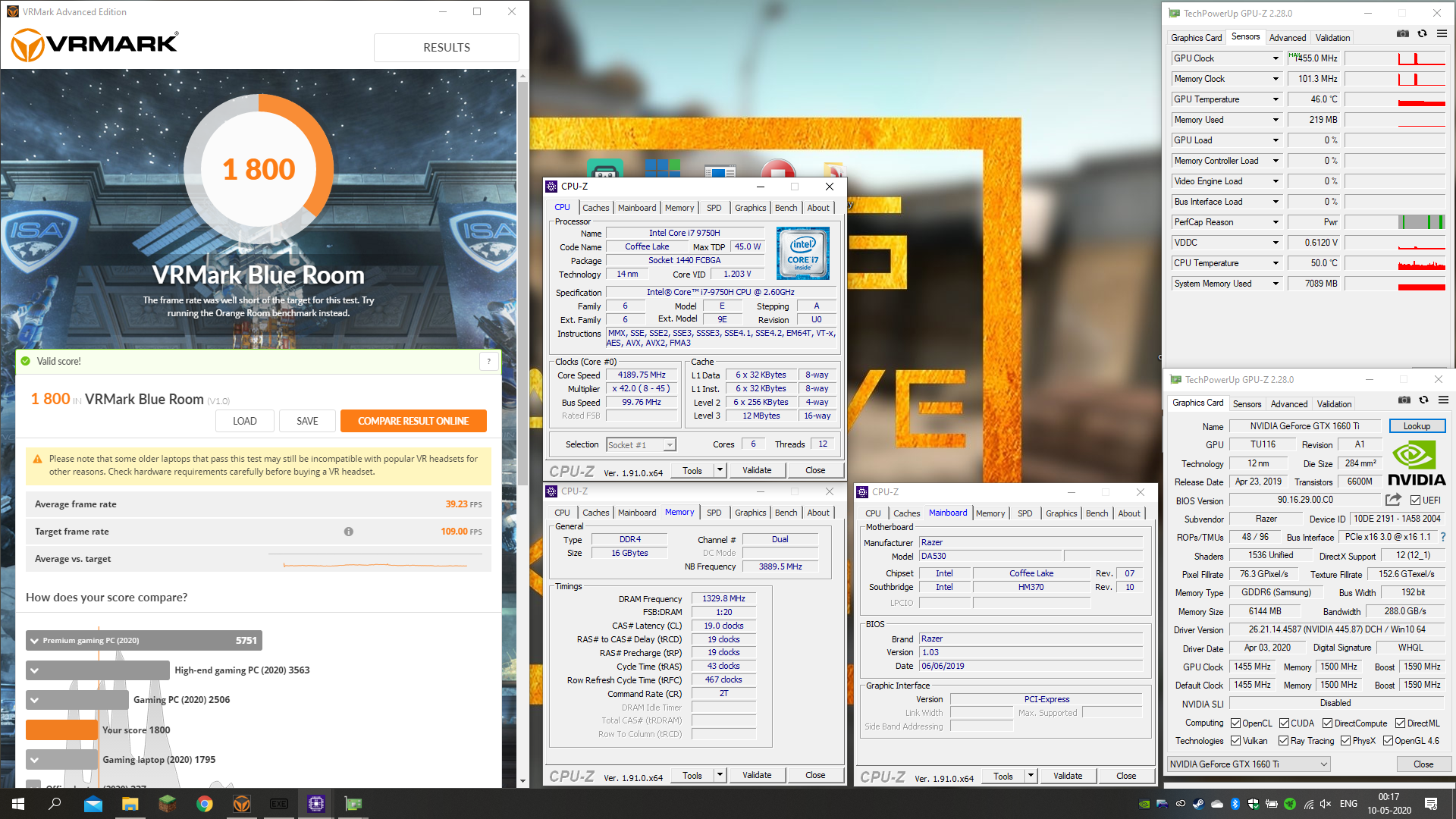Click NVIDIA tray icon
The width and height of the screenshot is (1456, 819).
click(1144, 804)
